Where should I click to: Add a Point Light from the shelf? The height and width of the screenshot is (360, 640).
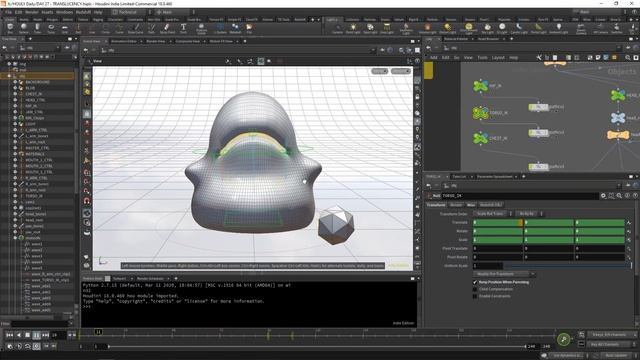[353, 28]
